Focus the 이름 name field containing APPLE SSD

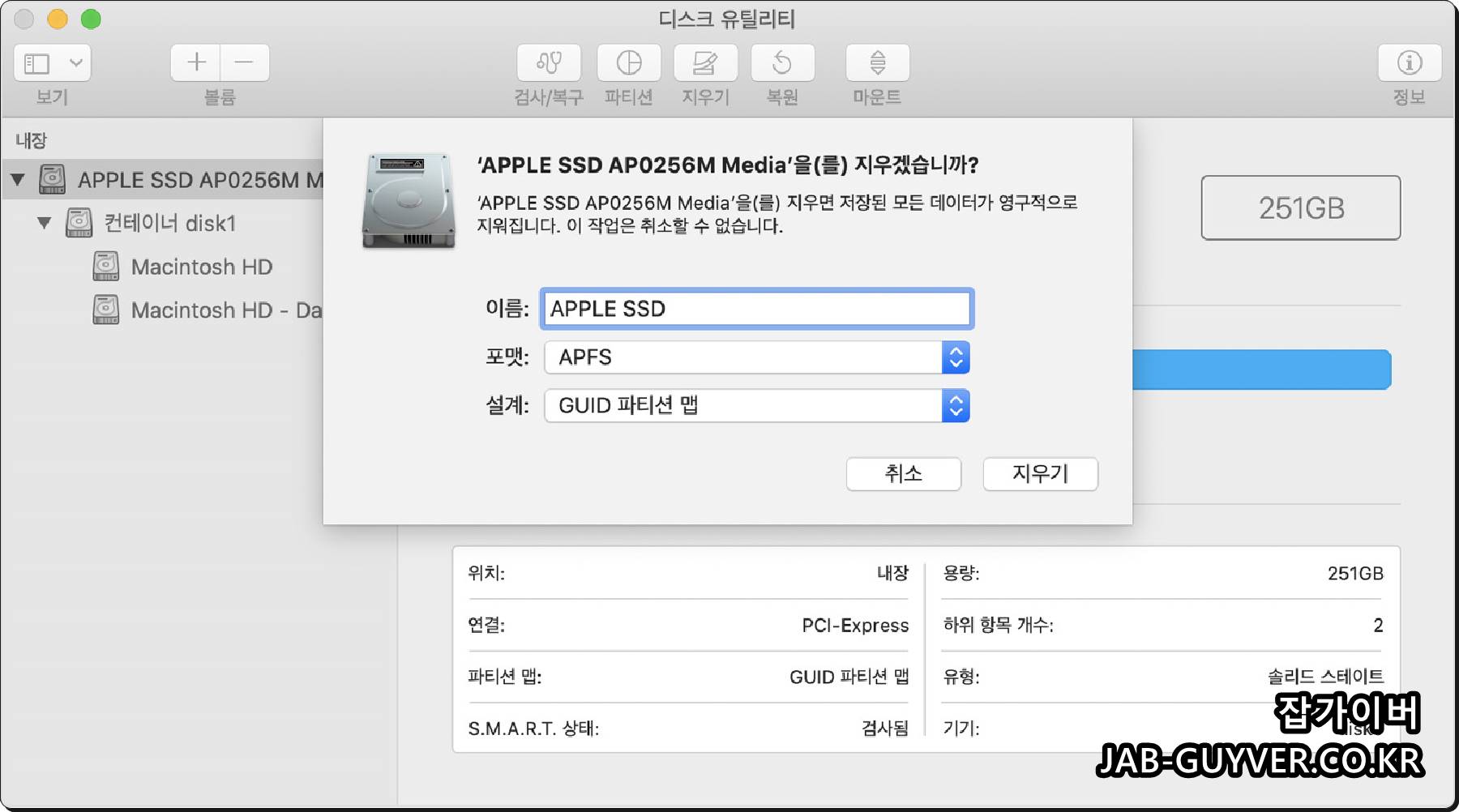tap(757, 309)
